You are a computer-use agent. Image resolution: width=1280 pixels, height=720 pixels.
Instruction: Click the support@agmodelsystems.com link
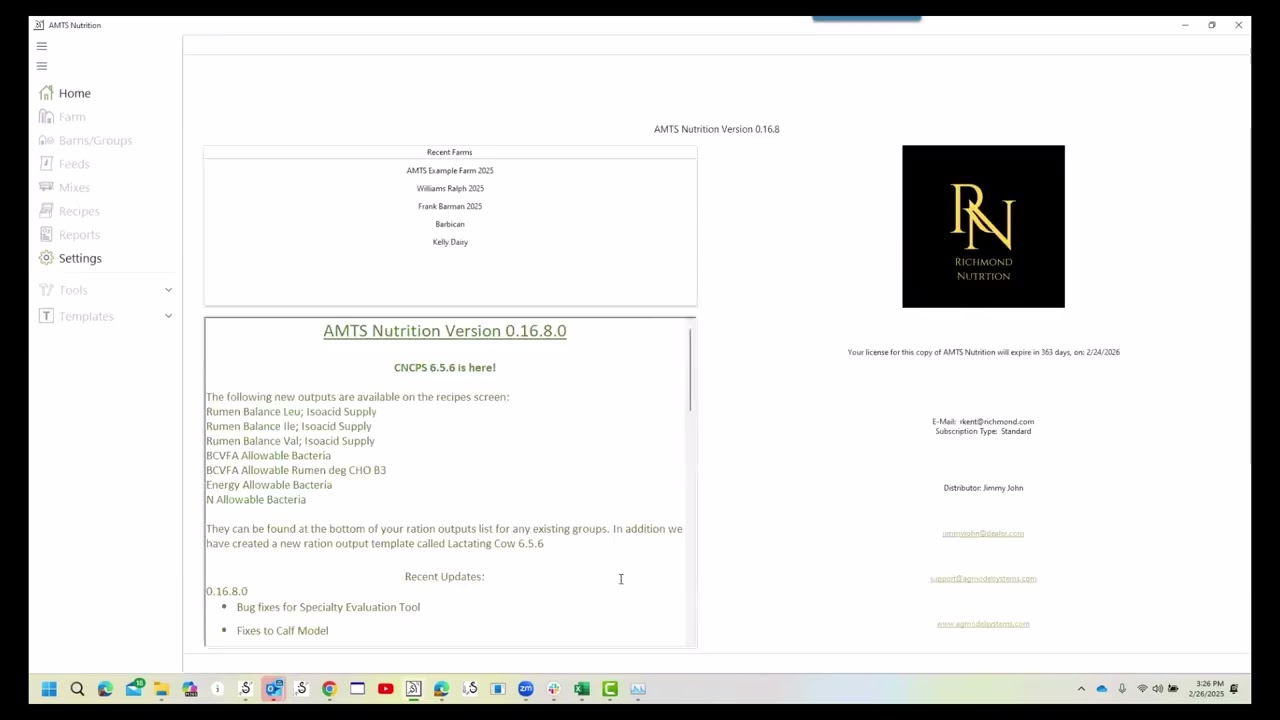coord(983,578)
